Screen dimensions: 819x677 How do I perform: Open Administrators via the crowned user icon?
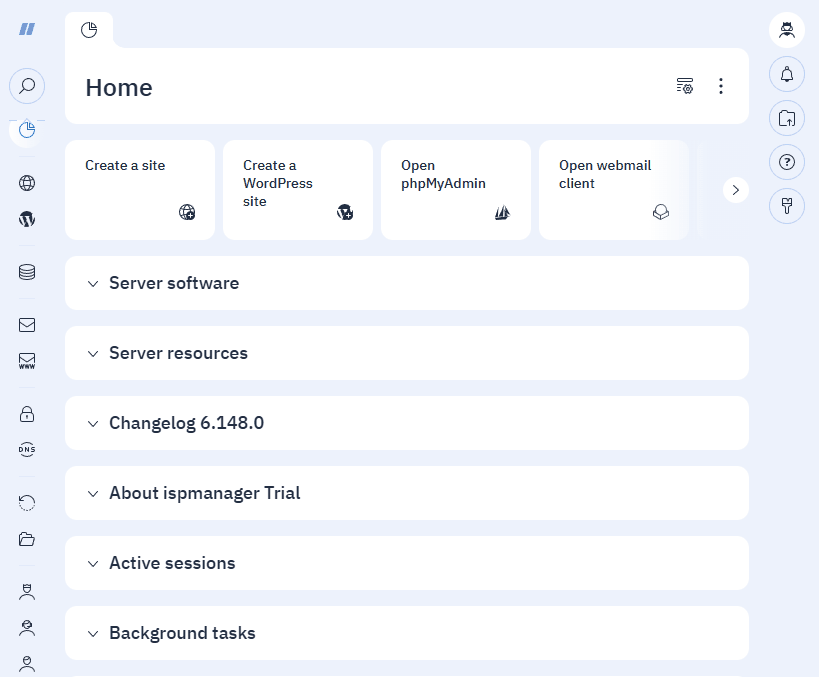(x=27, y=592)
